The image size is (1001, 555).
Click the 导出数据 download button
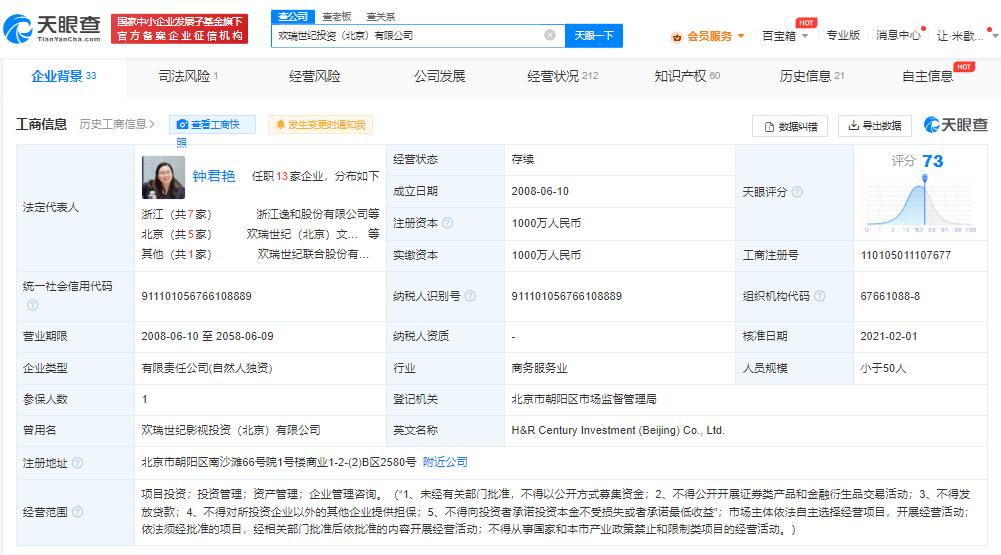click(875, 126)
